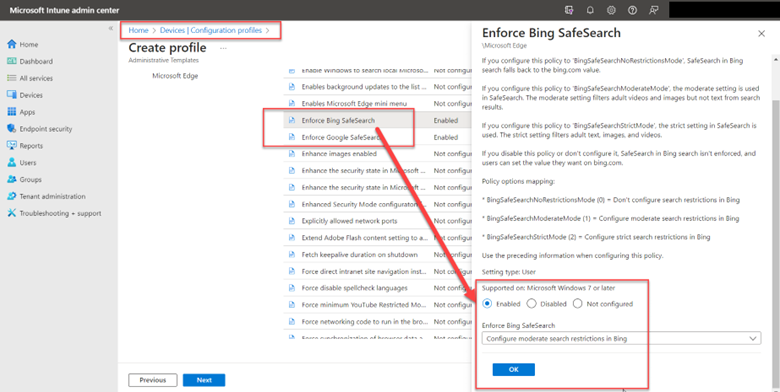Click document icon for Enables Microsoft Edge mini menu
This screenshot has height=392, width=780.
pyautogui.click(x=292, y=103)
